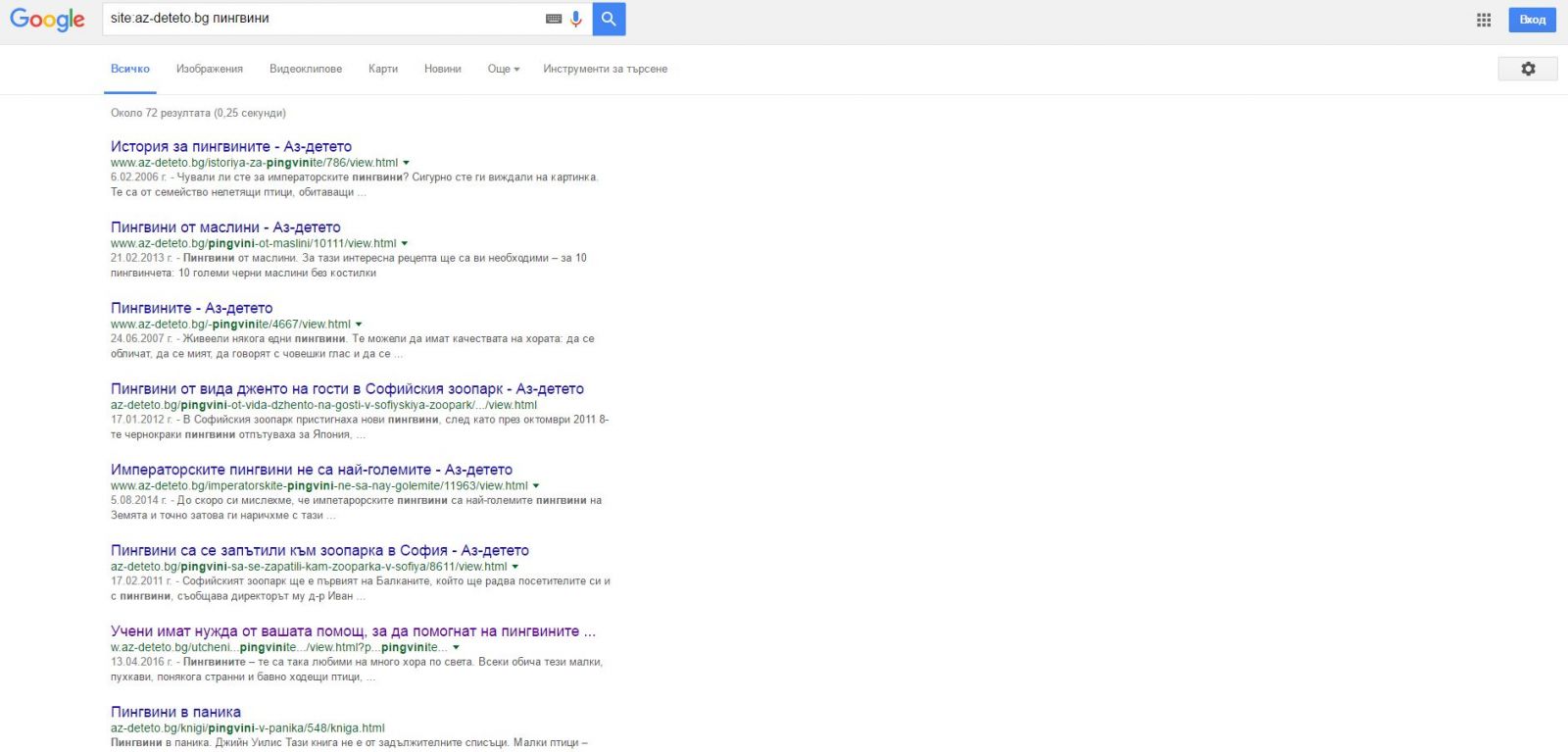
Task: Select the Всичко tab
Action: [x=130, y=69]
